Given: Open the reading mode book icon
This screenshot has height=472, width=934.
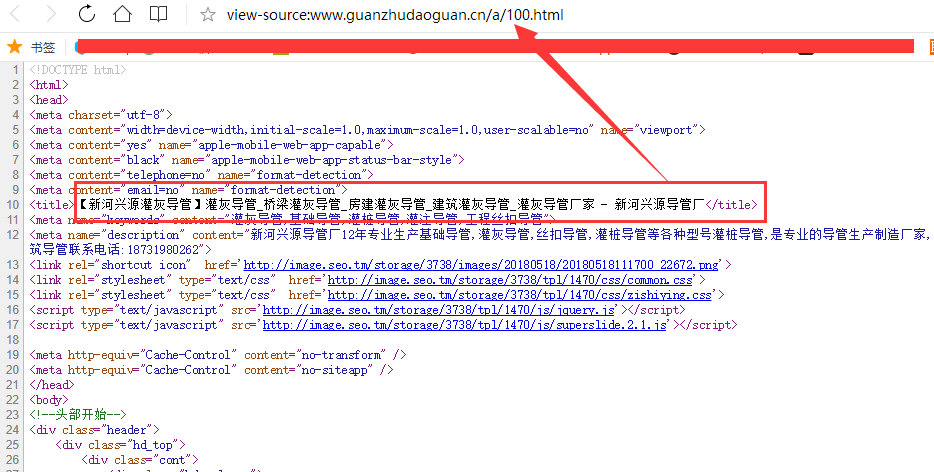Looking at the screenshot, I should pyautogui.click(x=158, y=14).
